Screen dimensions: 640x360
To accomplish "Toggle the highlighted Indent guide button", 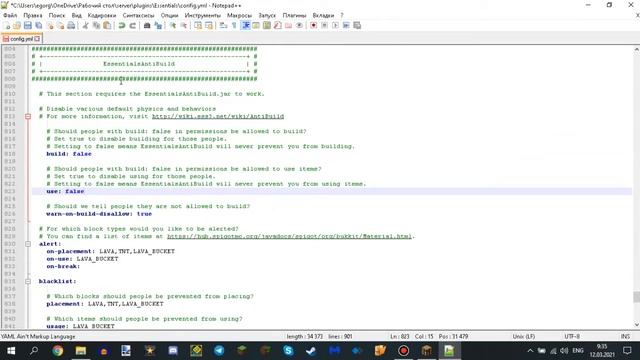I will 245,26.
